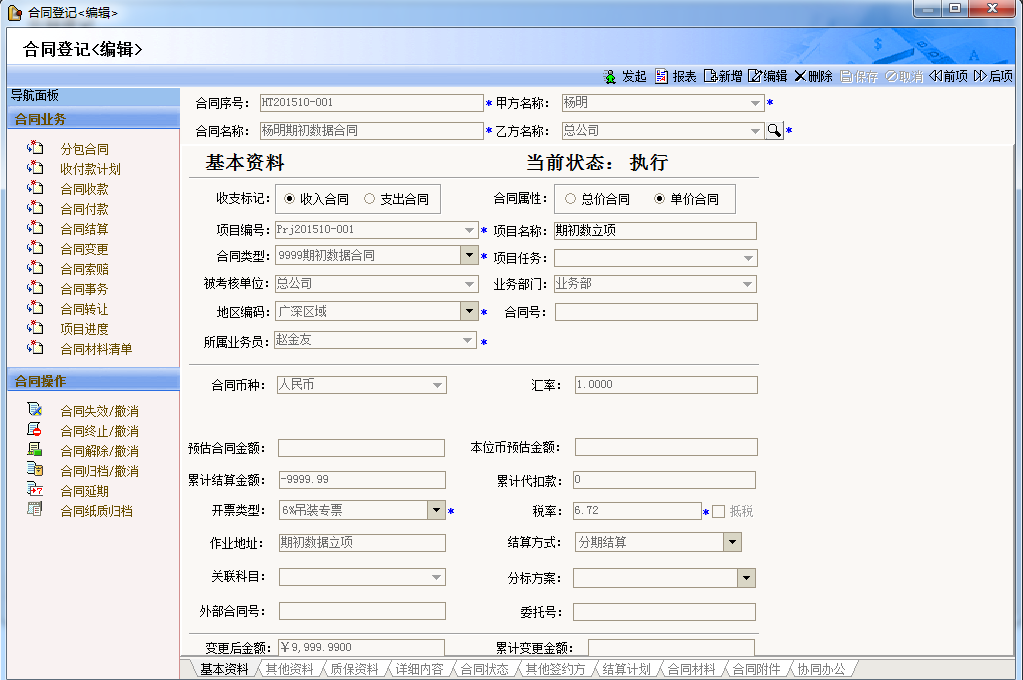The width and height of the screenshot is (1023, 680).
Task: Select the 总价合同 radio button
Action: tap(571, 199)
